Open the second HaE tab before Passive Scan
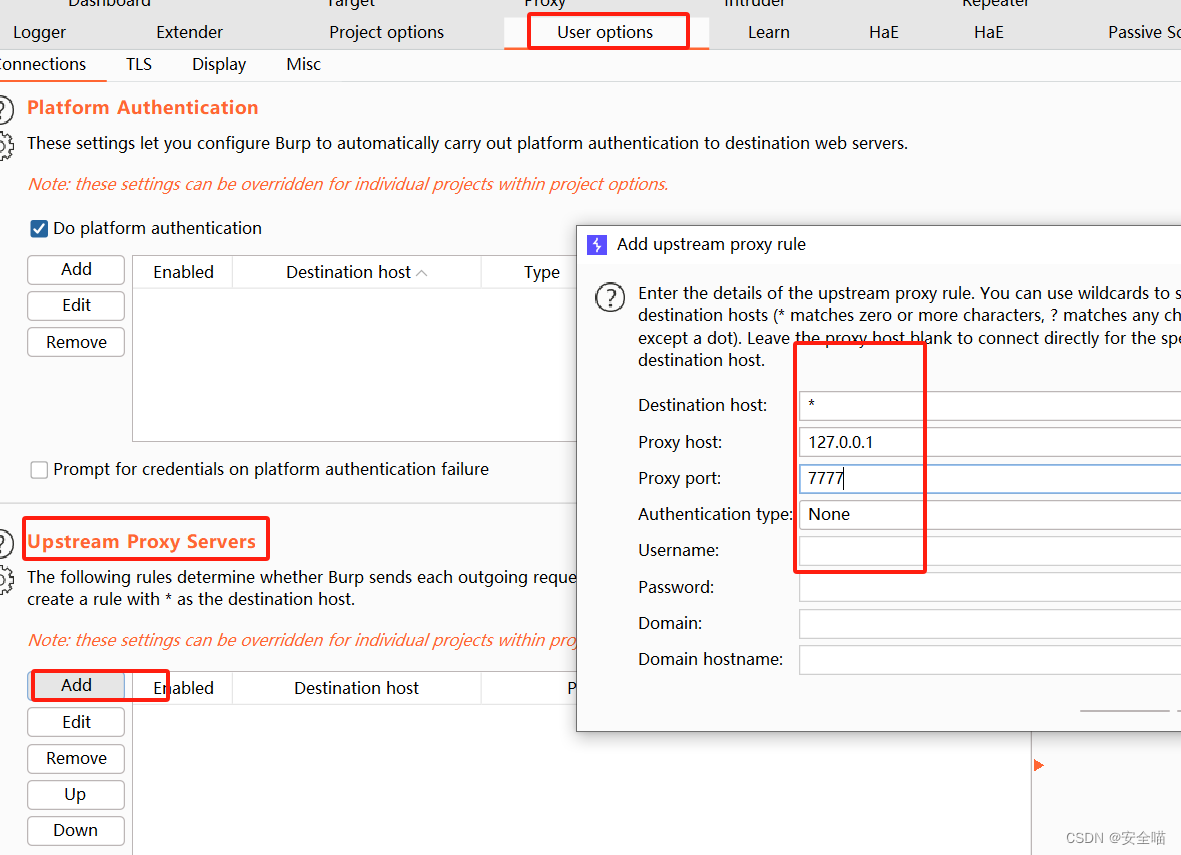Viewport: 1181px width, 855px height. coord(988,32)
